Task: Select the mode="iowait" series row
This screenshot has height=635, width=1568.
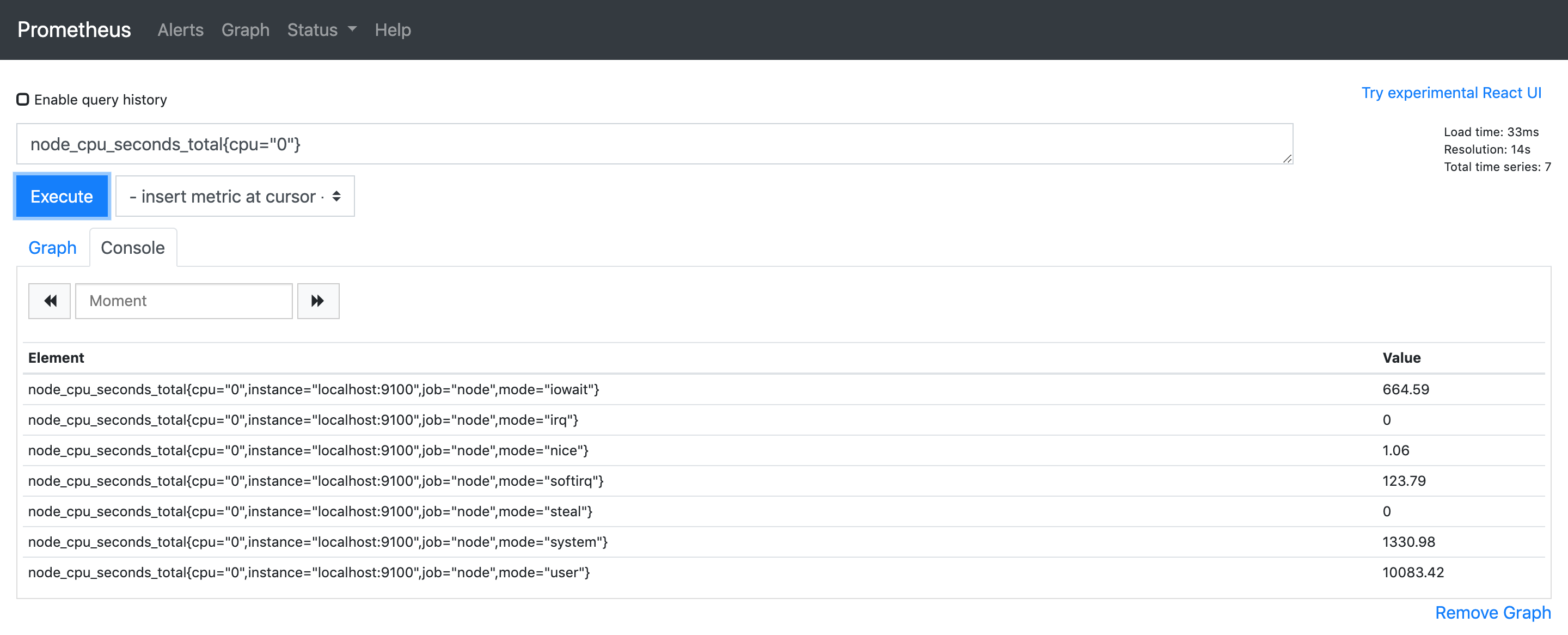Action: [x=783, y=389]
